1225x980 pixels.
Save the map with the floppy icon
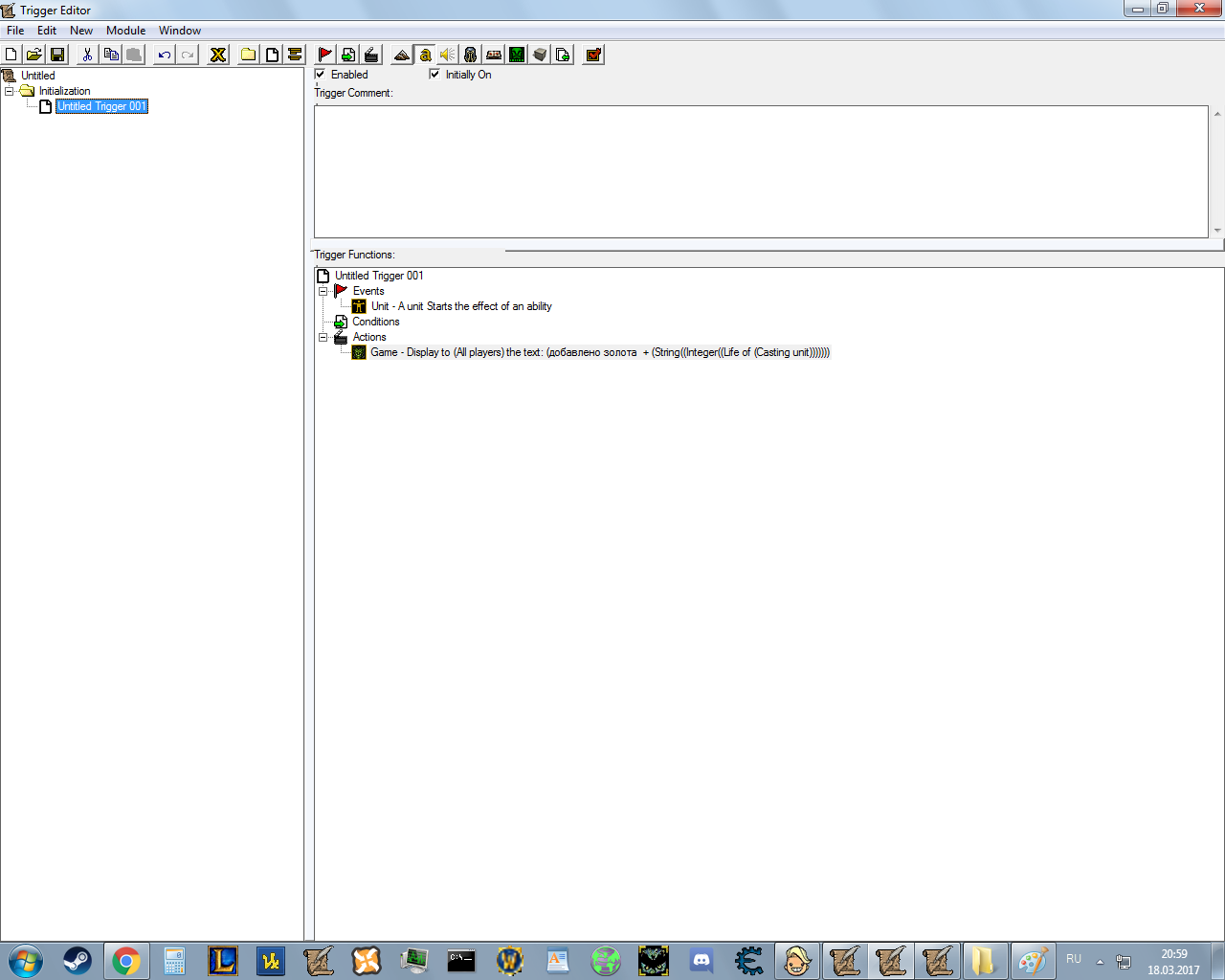tap(56, 55)
